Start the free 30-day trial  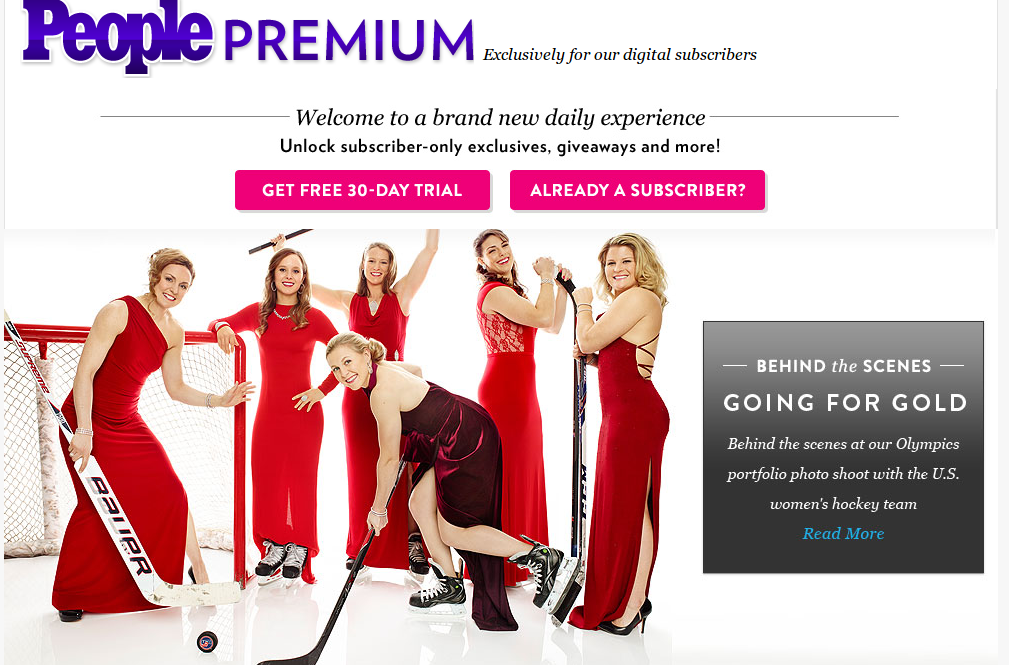362,190
